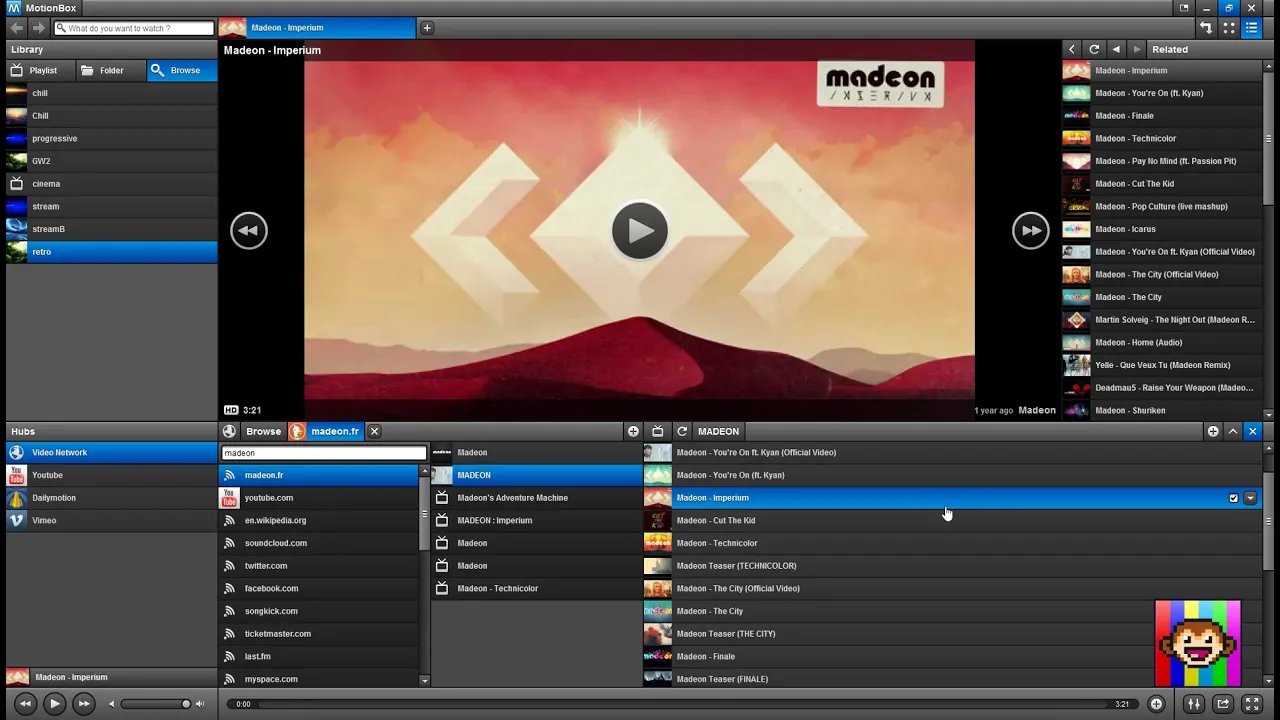Collapse the browse panel with up chevron
The width and height of the screenshot is (1280, 720).
[x=1233, y=431]
